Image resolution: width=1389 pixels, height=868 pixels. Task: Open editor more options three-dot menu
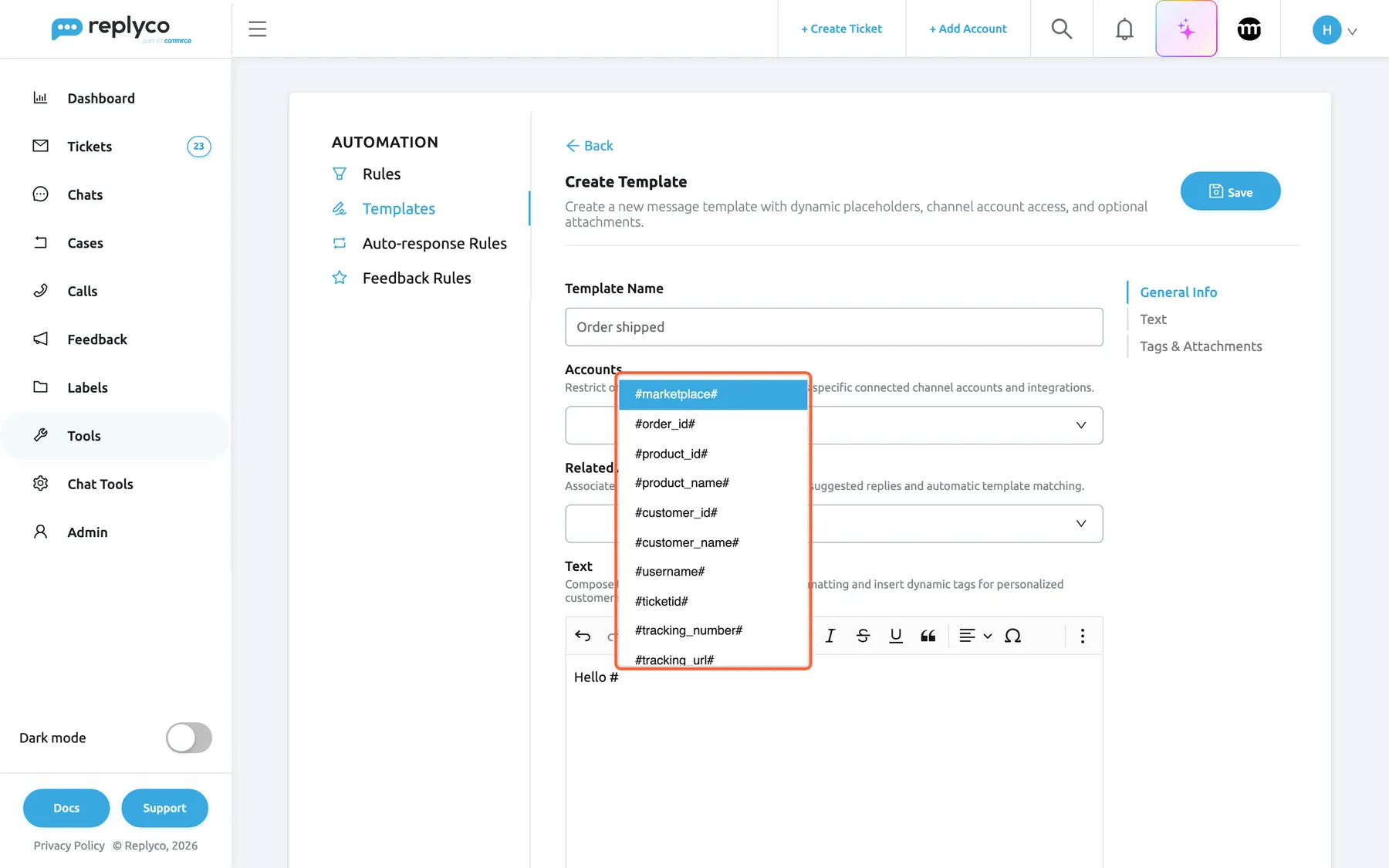coord(1082,636)
